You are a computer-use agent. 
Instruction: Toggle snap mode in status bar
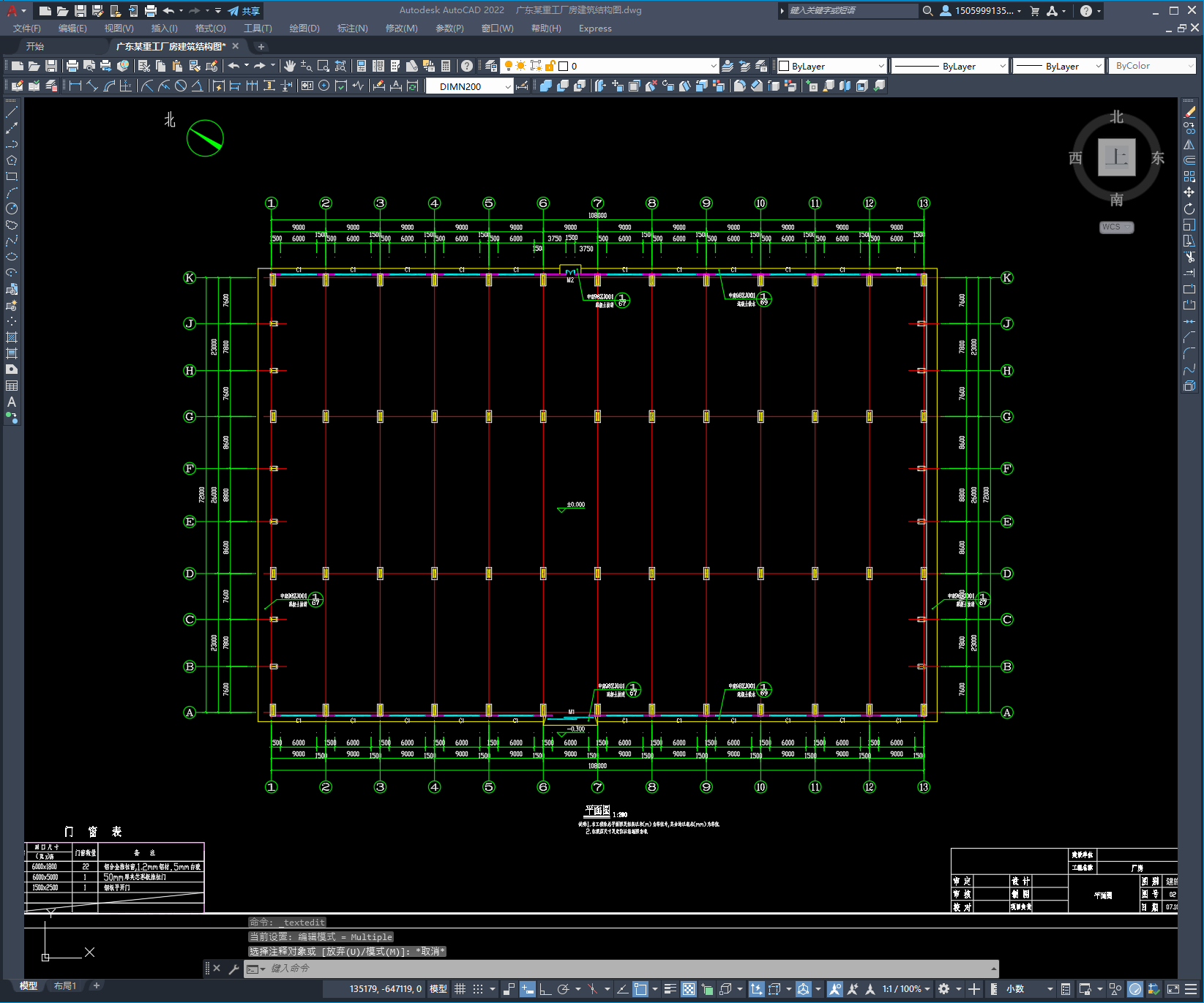(478, 989)
